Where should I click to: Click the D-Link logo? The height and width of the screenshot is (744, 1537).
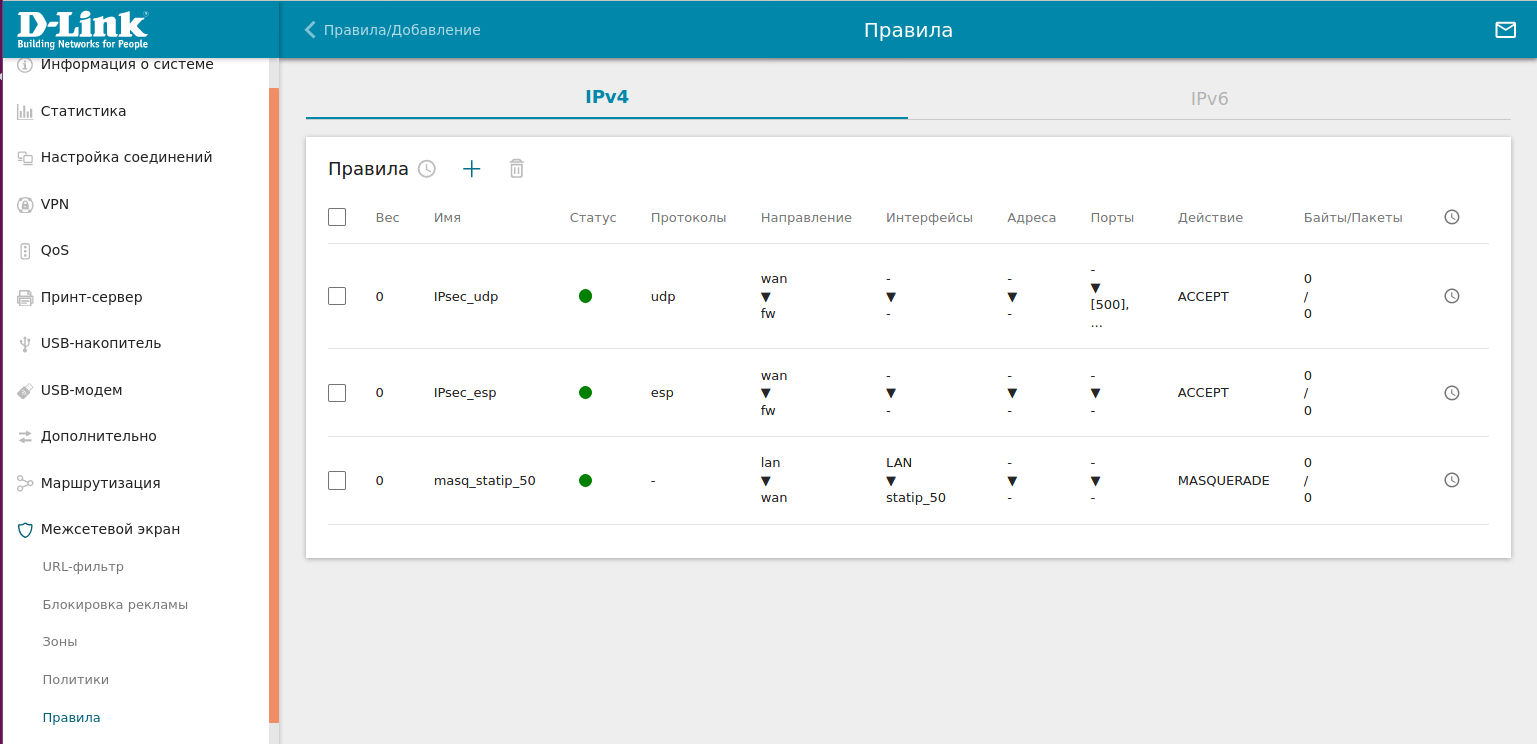[x=82, y=30]
